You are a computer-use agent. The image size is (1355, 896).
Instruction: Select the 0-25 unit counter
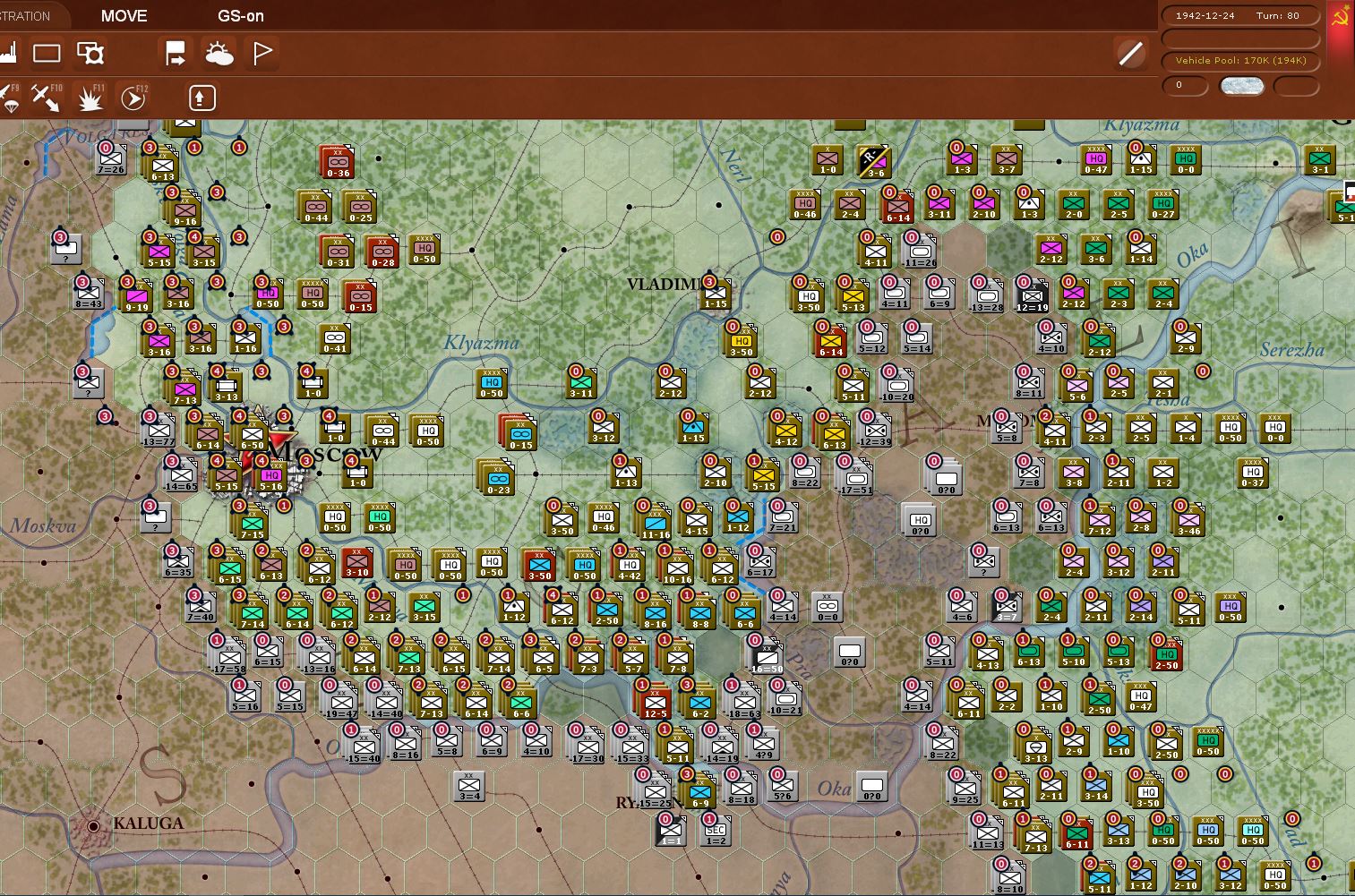(360, 207)
